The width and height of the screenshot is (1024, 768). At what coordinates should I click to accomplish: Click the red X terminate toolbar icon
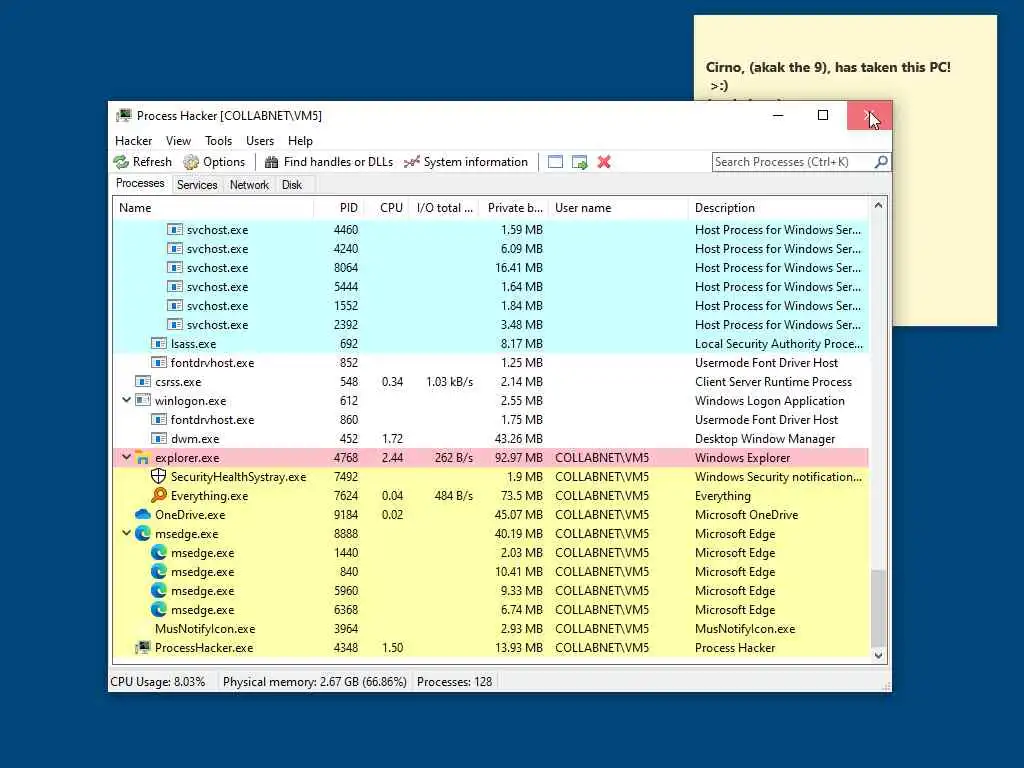[x=604, y=162]
